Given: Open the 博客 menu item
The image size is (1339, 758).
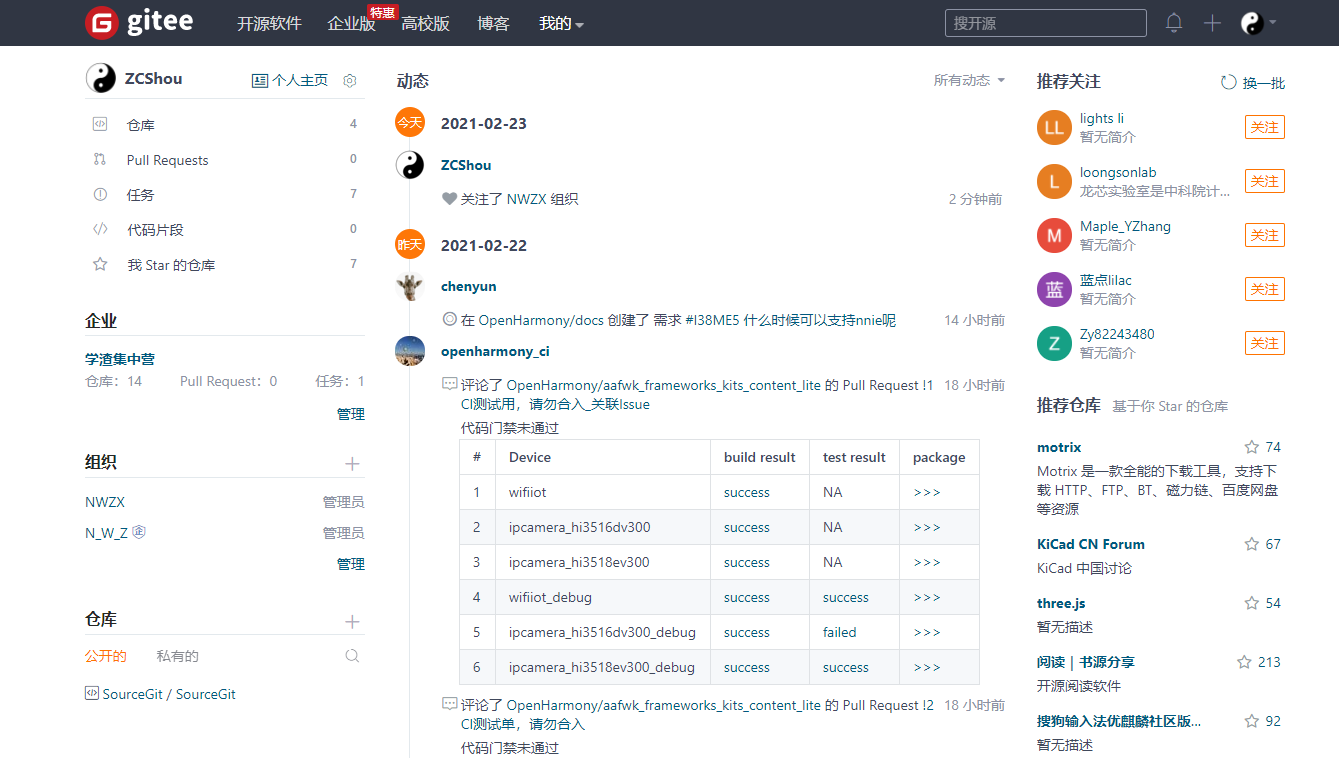Looking at the screenshot, I should click(493, 23).
